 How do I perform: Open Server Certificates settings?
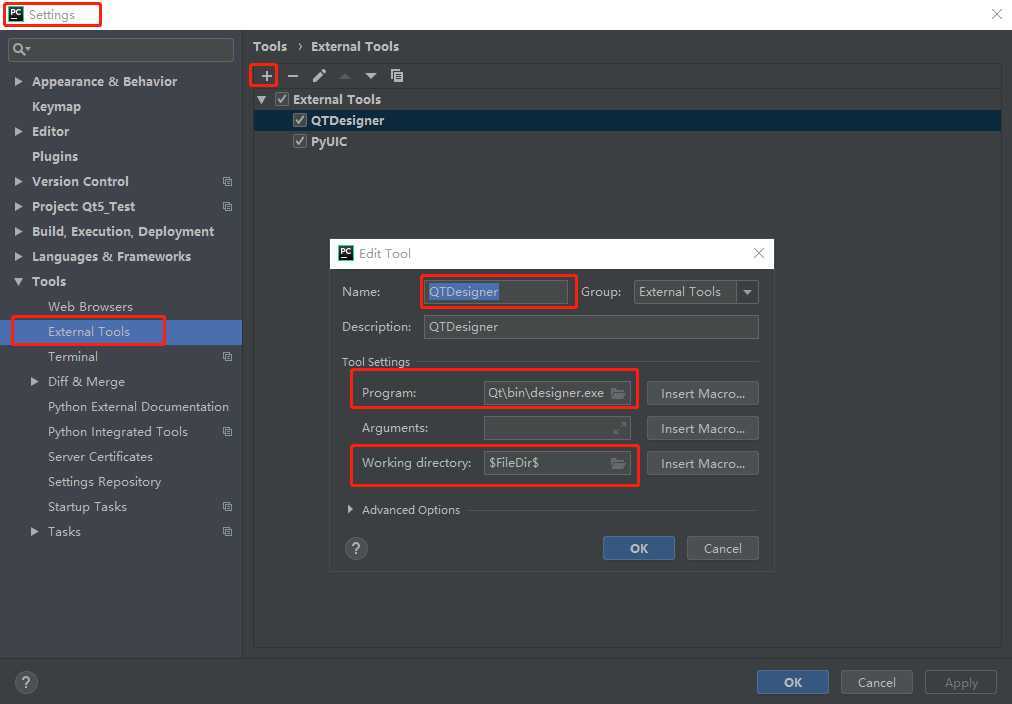100,457
